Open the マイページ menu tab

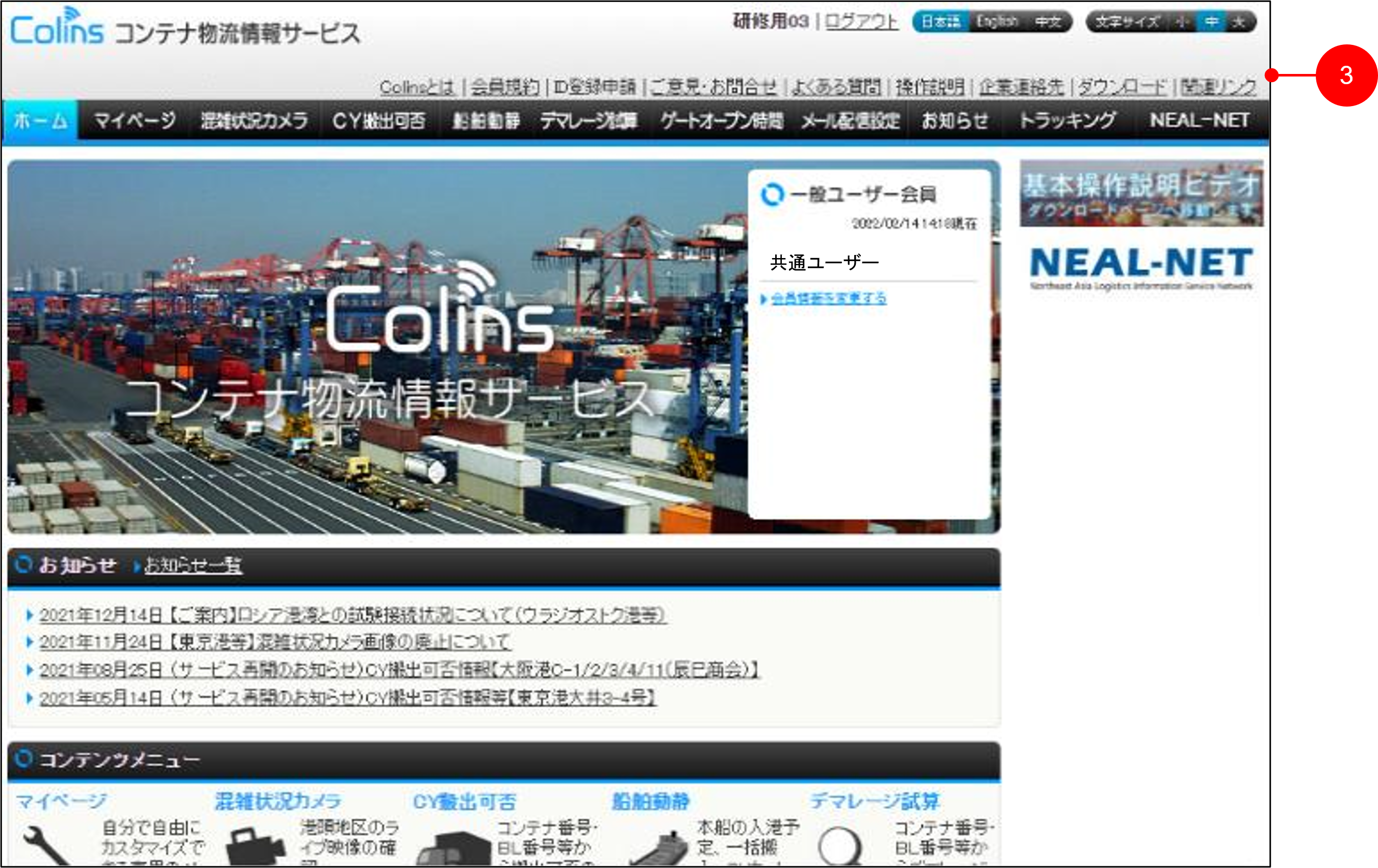(135, 120)
